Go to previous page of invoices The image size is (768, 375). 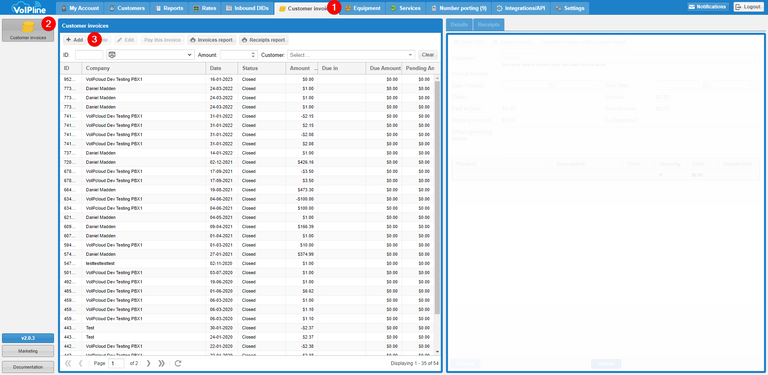coord(81,363)
